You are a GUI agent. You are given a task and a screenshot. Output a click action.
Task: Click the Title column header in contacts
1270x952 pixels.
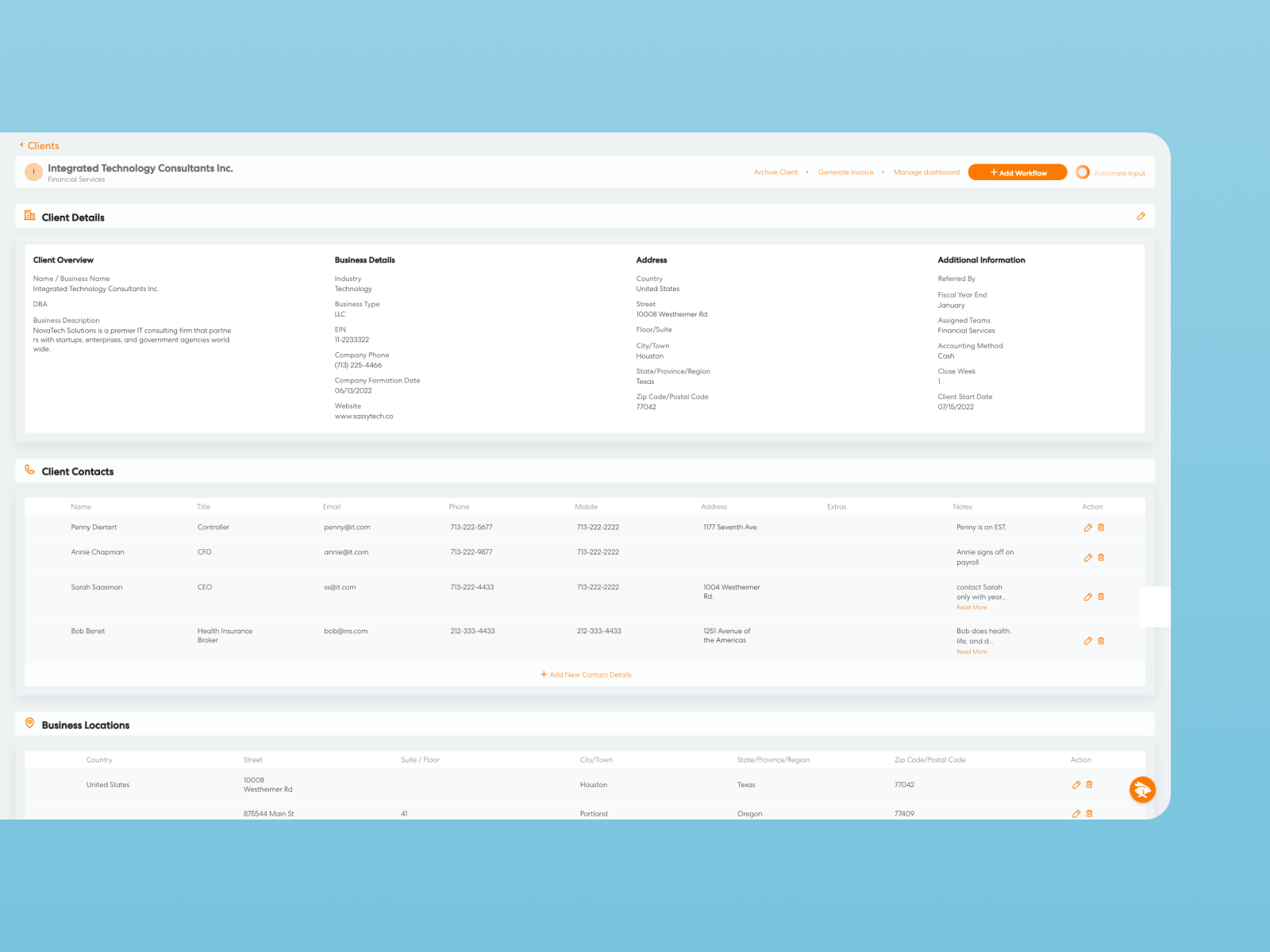(x=204, y=507)
